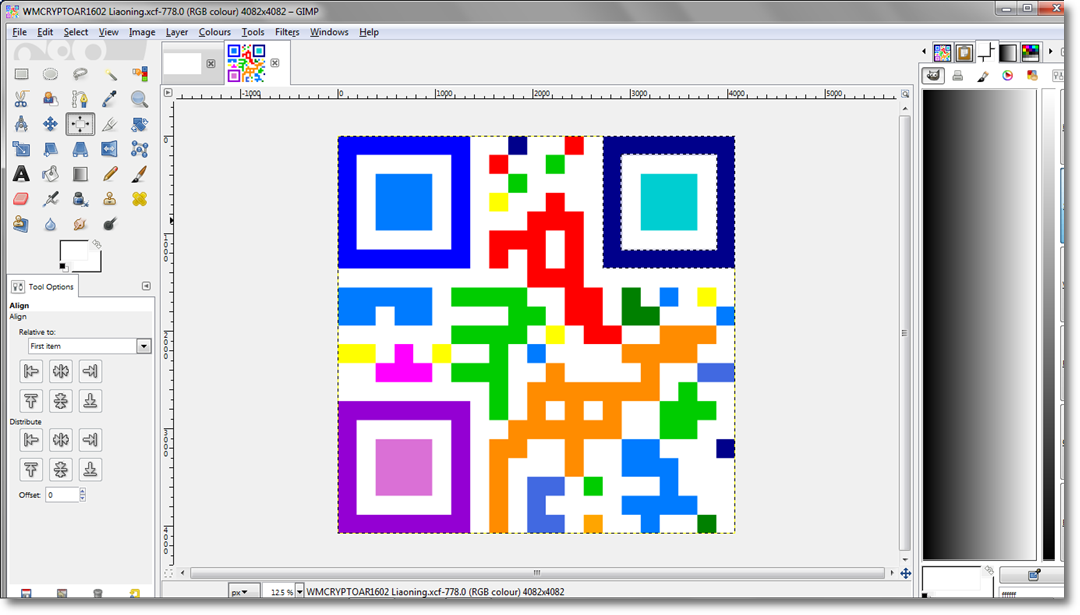Choose the Free Select lasso tool
This screenshot has height=615, width=1080.
tap(80, 74)
